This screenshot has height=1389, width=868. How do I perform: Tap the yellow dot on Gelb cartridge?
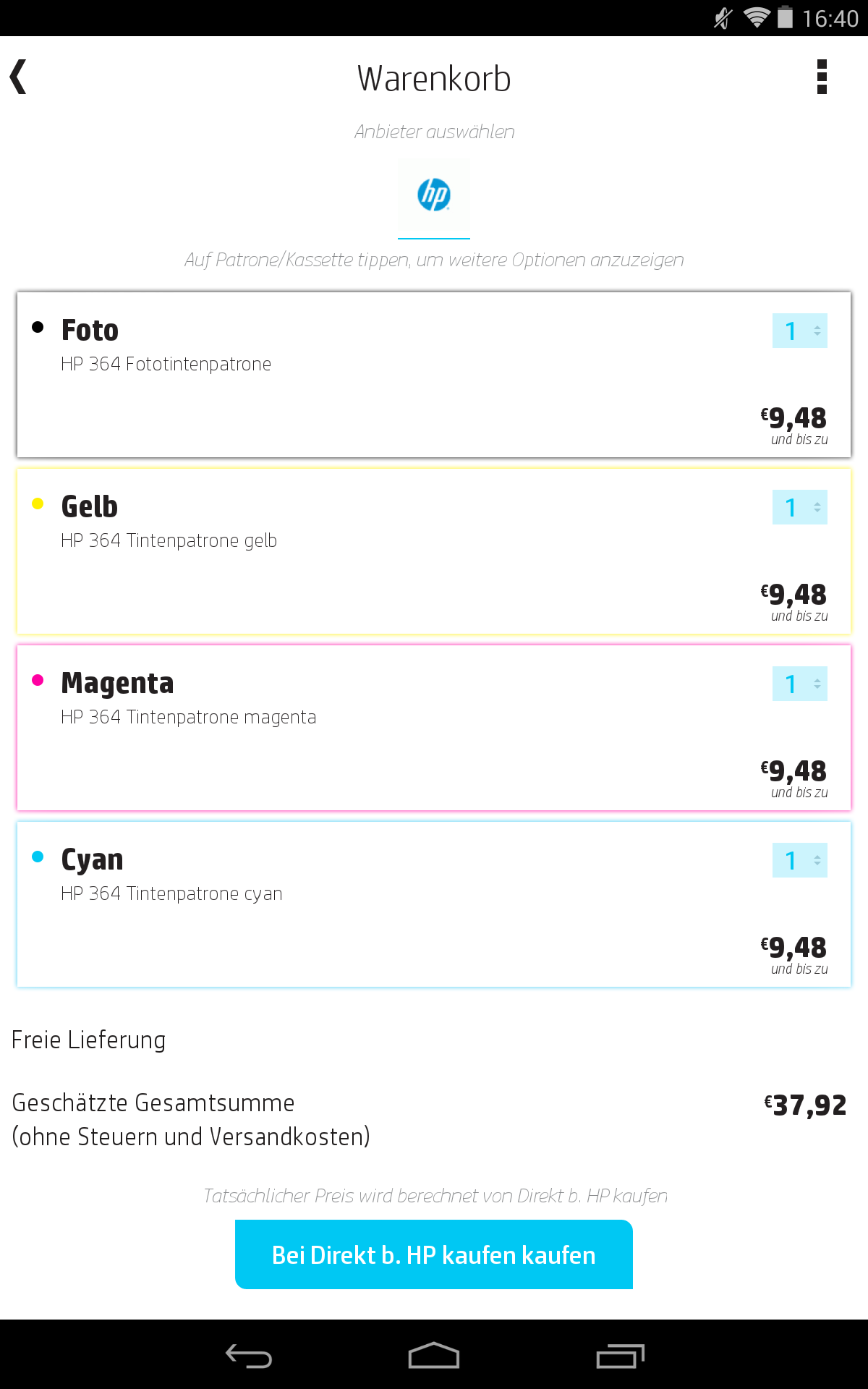point(38,504)
